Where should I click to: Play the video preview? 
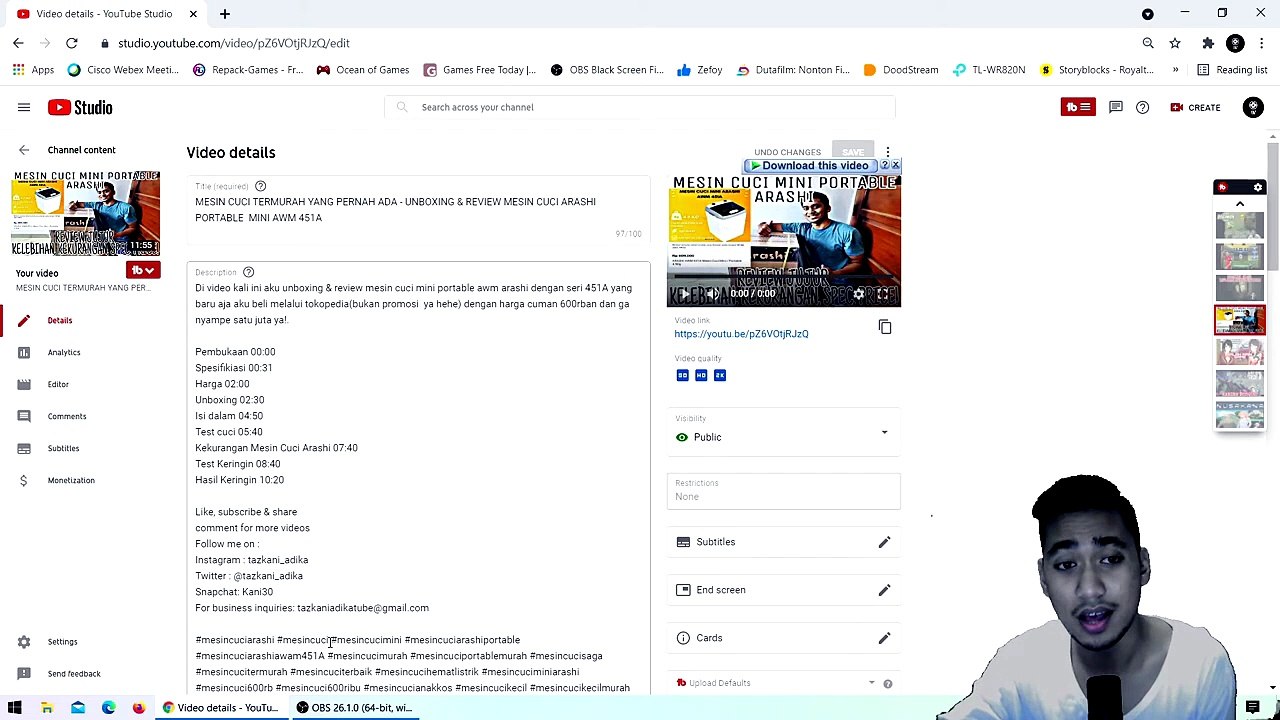point(685,294)
